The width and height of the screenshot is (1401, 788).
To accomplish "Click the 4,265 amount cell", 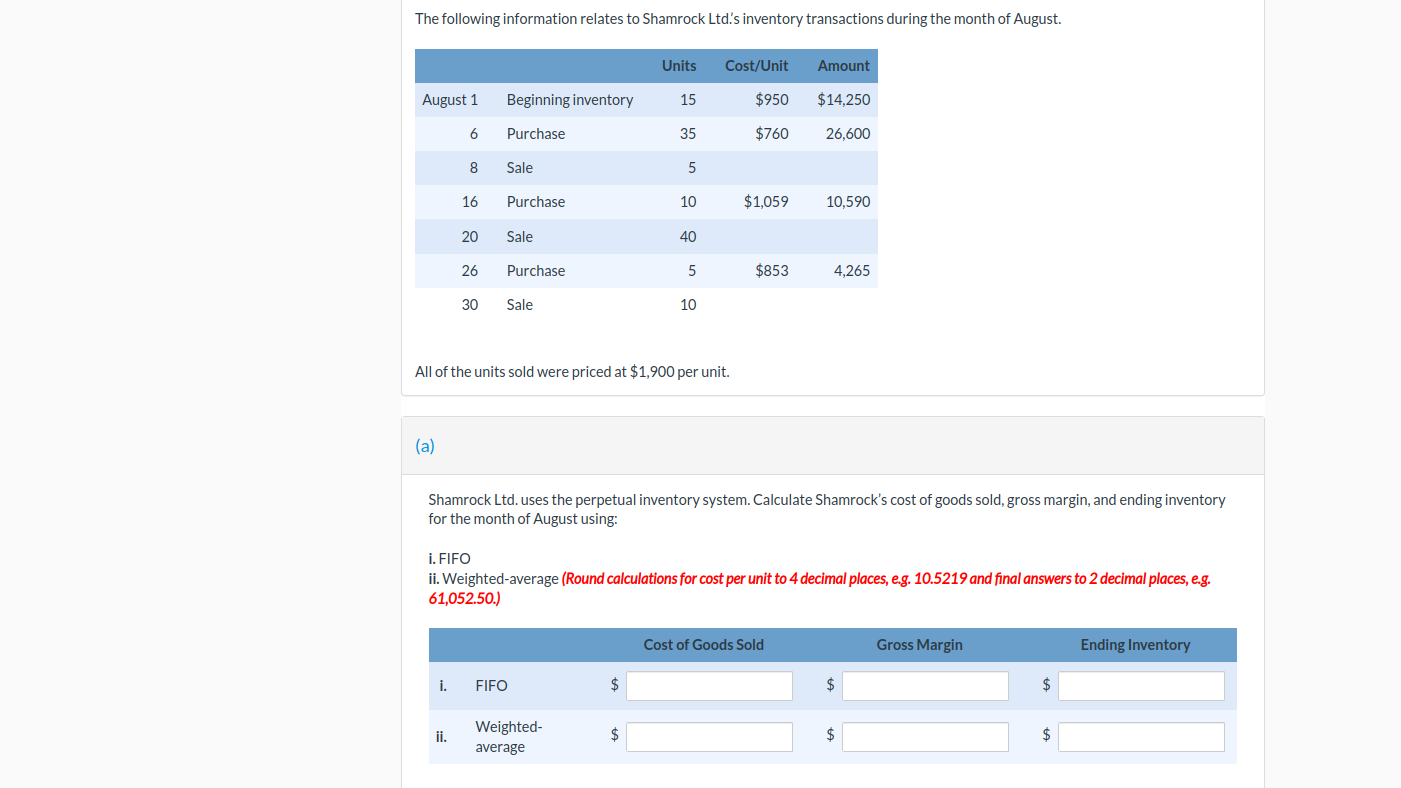I will pyautogui.click(x=852, y=271).
